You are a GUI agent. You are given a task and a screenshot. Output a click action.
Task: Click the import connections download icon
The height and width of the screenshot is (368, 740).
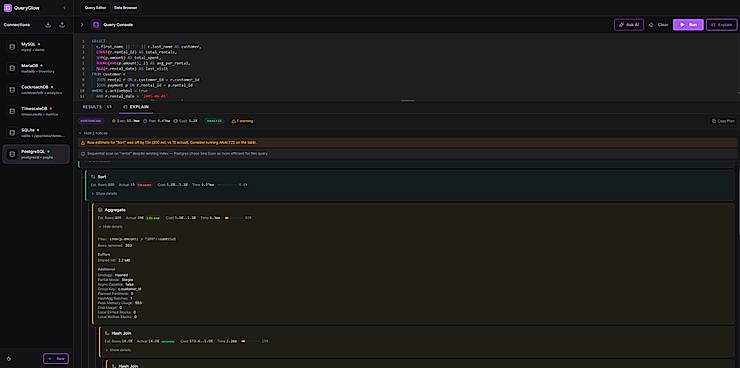pos(48,25)
